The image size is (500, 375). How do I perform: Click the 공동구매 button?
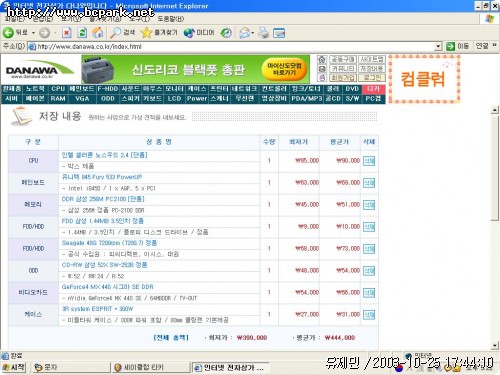click(x=343, y=60)
